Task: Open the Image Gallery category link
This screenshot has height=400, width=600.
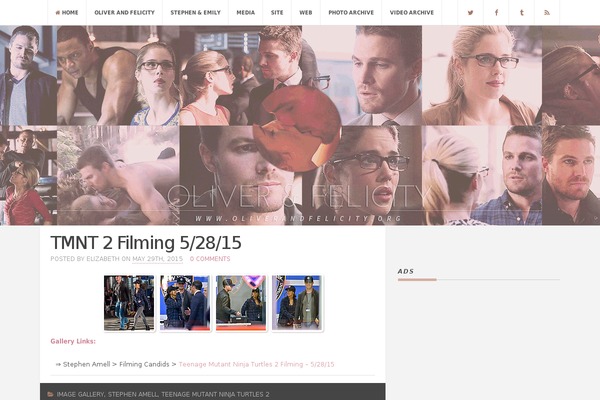Action: (x=80, y=394)
